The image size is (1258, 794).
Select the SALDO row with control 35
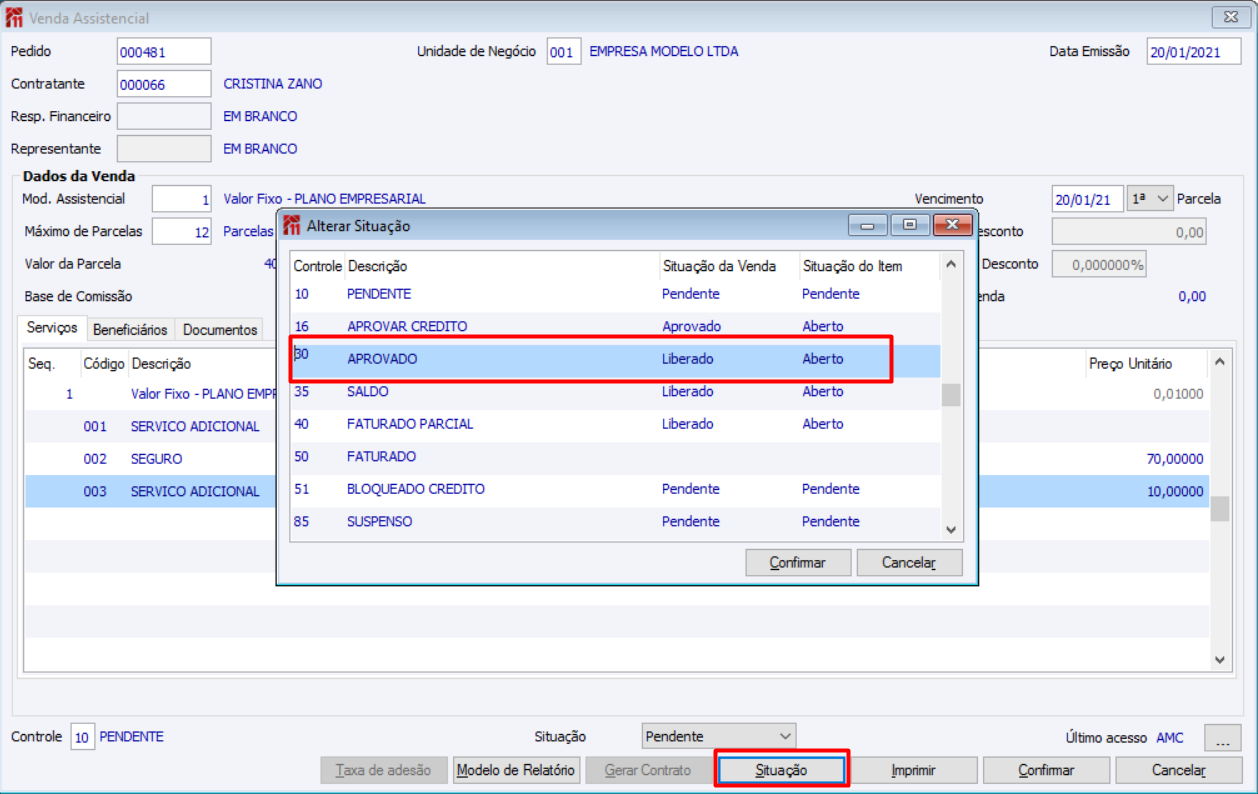(x=615, y=391)
